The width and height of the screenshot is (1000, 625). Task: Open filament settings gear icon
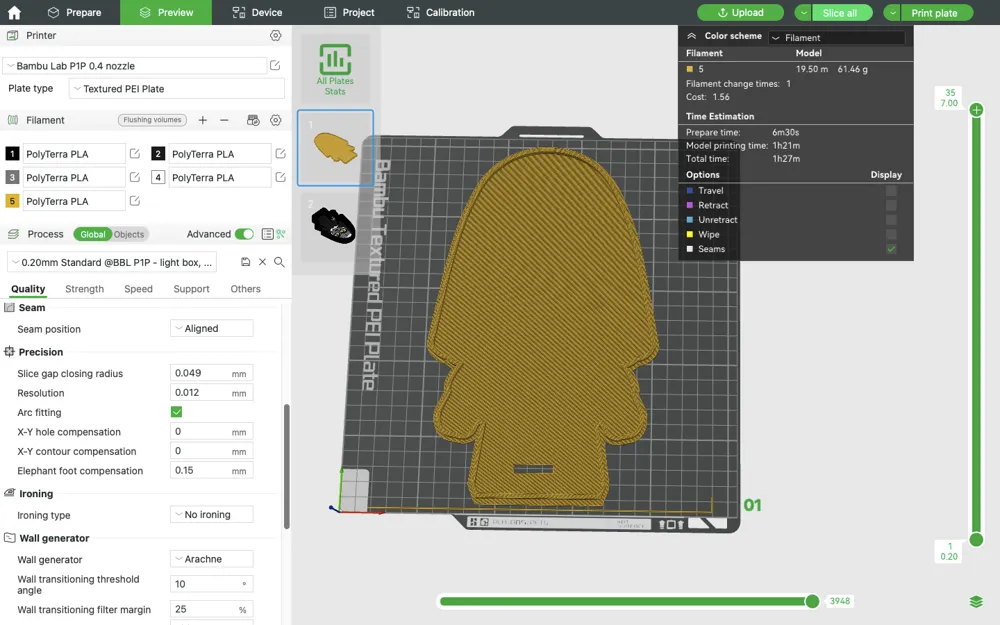(x=276, y=120)
